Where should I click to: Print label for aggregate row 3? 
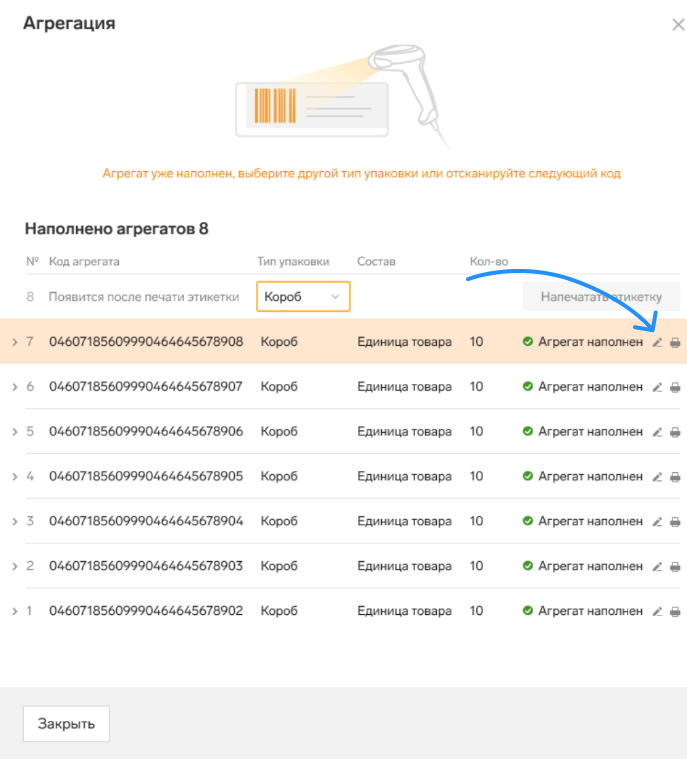click(x=675, y=522)
